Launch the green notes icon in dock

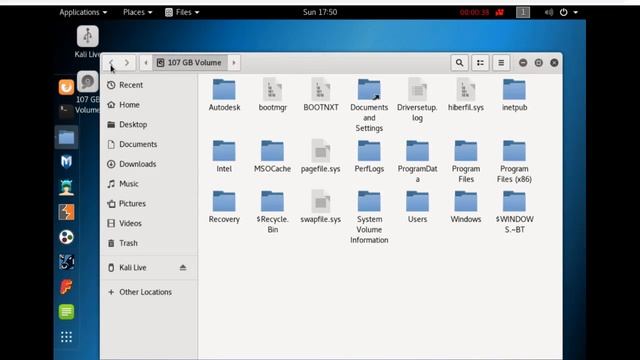click(66, 312)
